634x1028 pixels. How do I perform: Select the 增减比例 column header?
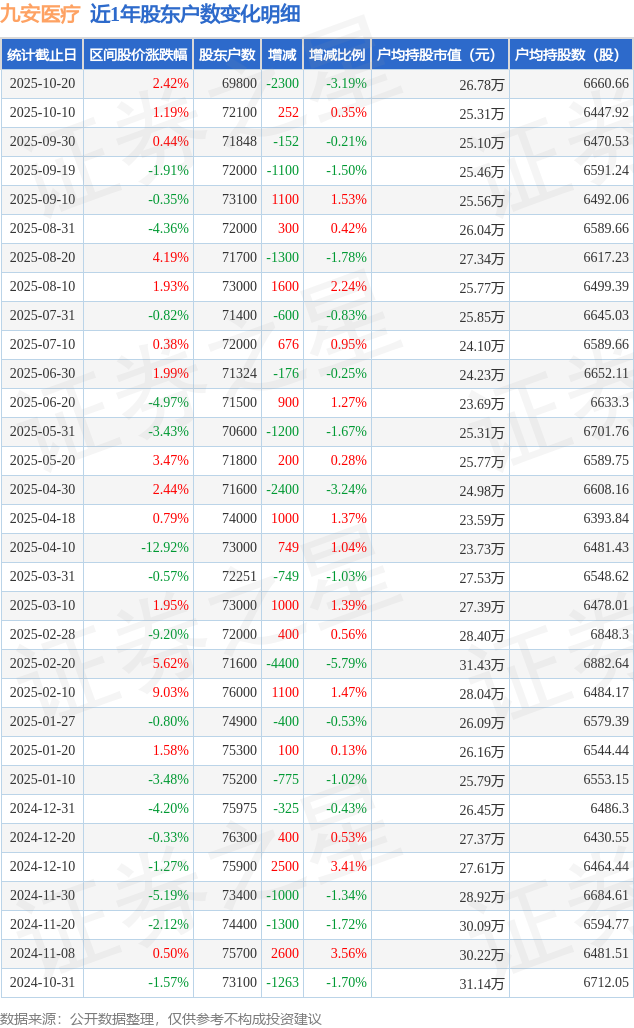coord(337,55)
